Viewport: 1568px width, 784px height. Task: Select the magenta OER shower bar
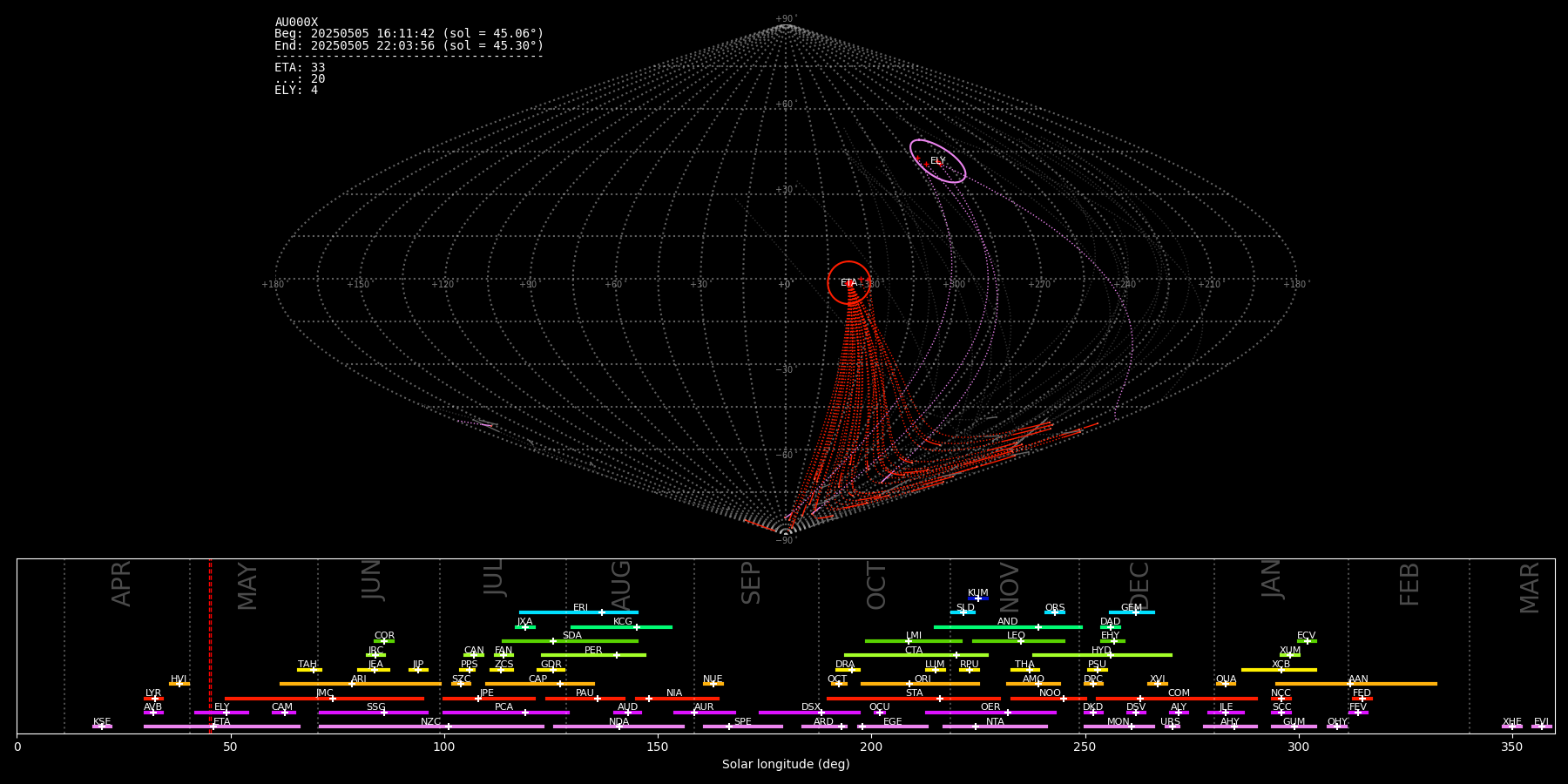[x=990, y=713]
